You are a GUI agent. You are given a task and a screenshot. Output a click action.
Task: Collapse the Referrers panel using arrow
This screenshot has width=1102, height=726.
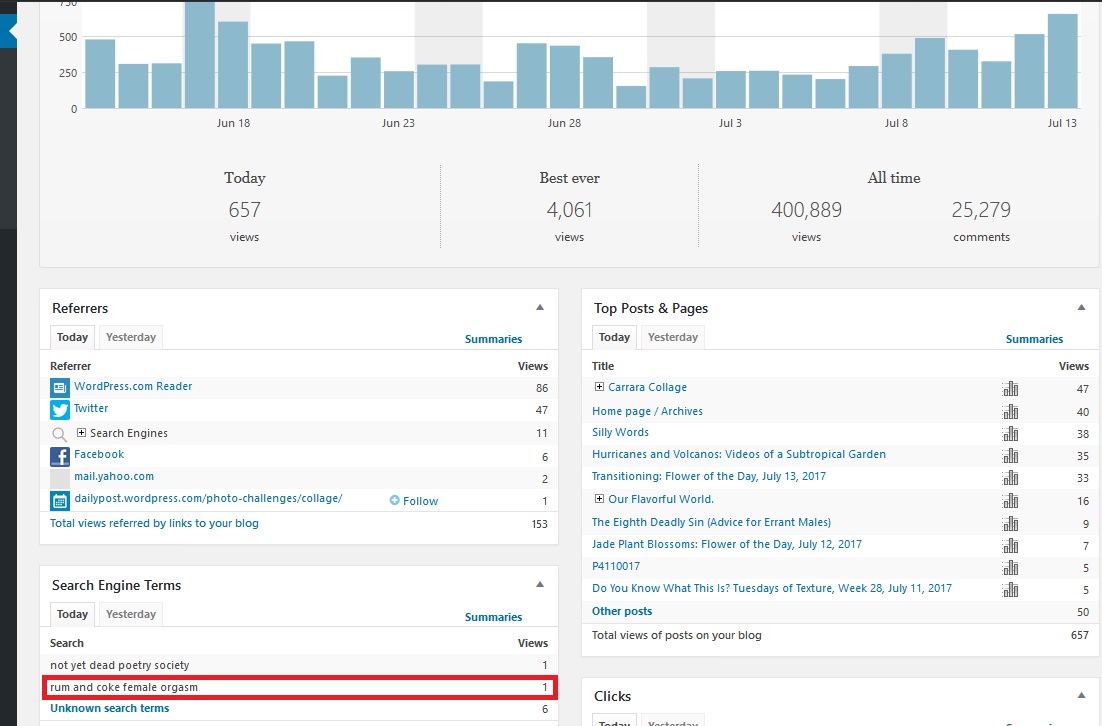(540, 308)
